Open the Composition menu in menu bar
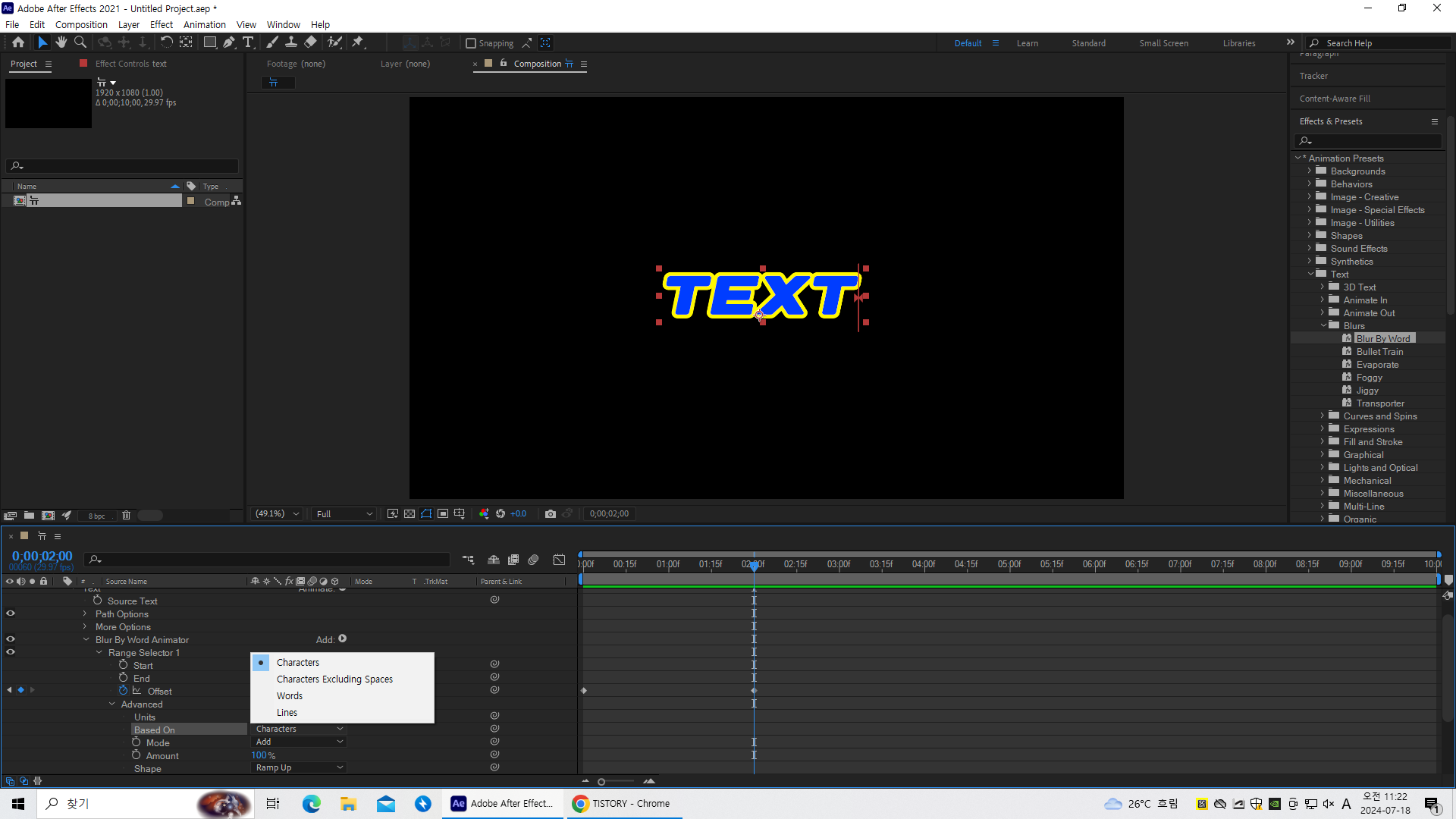The height and width of the screenshot is (819, 1456). click(81, 24)
